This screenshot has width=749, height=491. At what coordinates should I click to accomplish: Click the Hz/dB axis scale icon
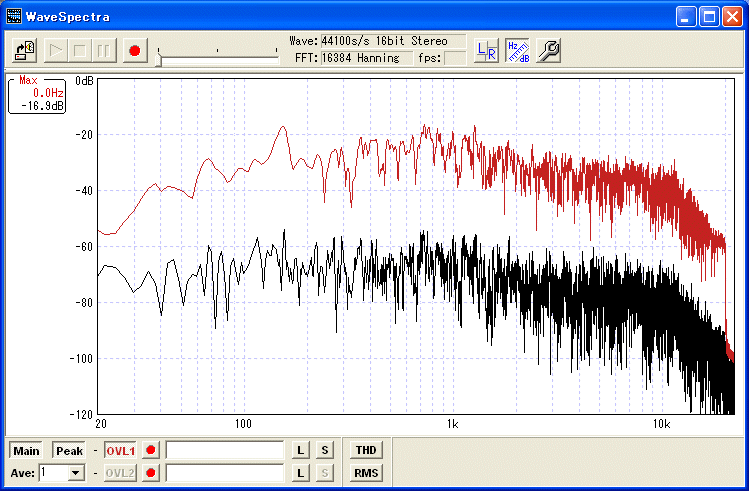[517, 51]
